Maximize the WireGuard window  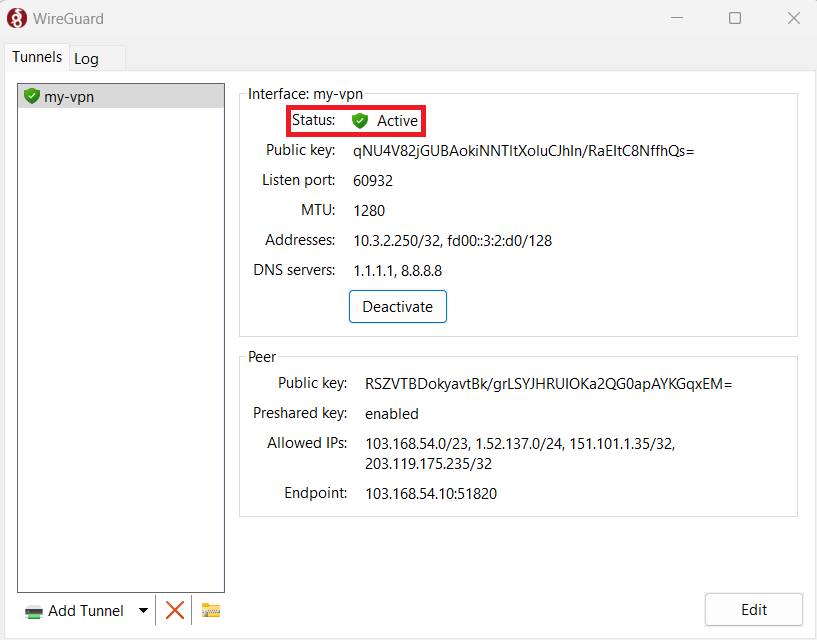[735, 18]
